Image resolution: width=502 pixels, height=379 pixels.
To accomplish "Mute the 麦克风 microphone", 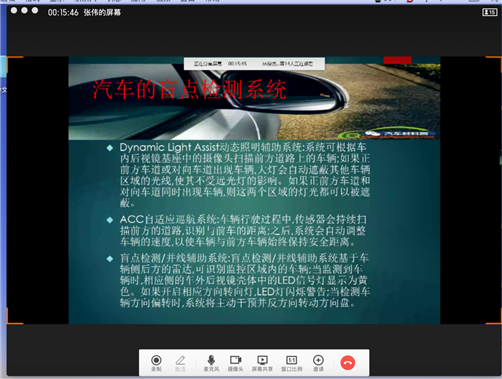I will (x=211, y=363).
